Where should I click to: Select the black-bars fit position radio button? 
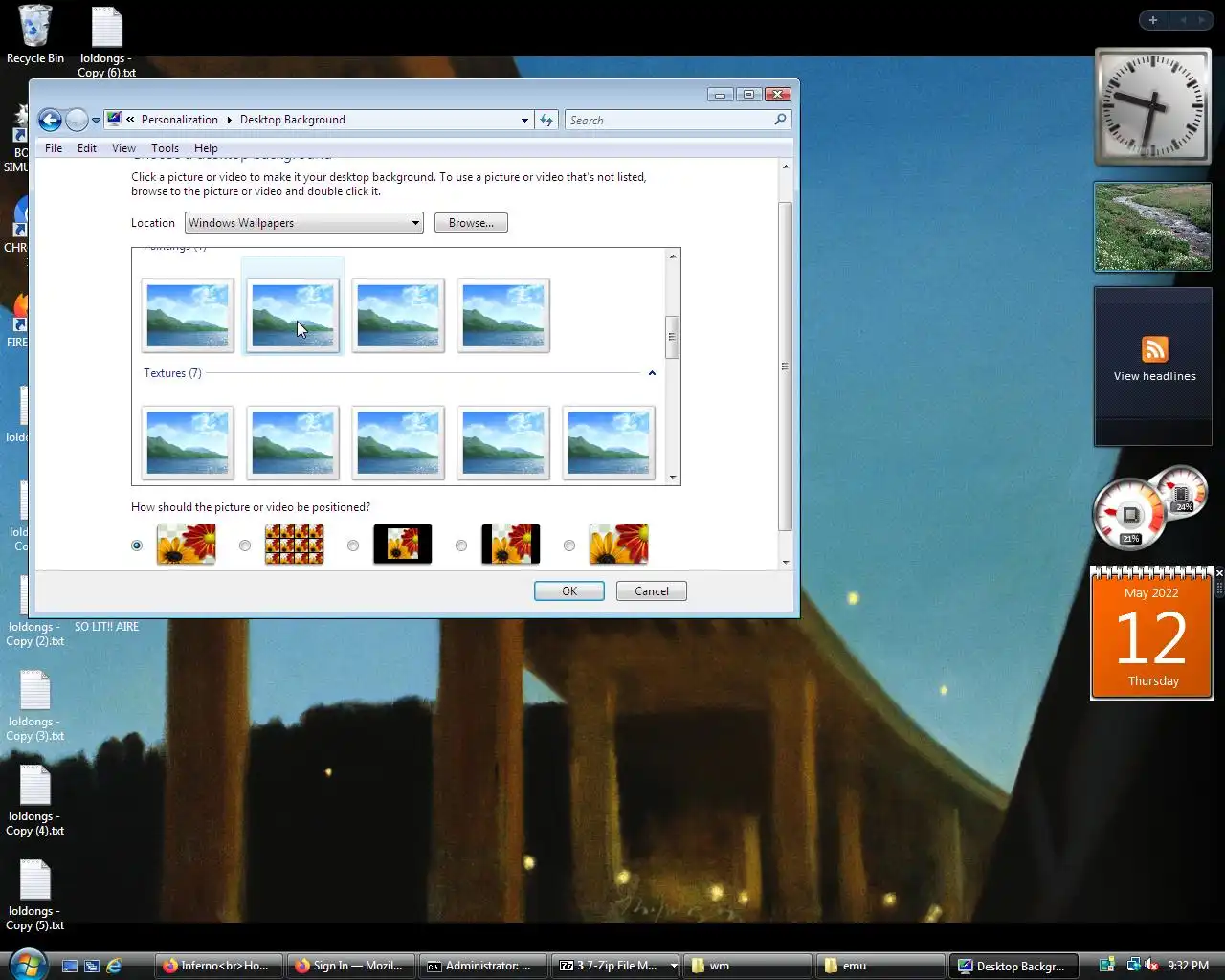tap(461, 546)
